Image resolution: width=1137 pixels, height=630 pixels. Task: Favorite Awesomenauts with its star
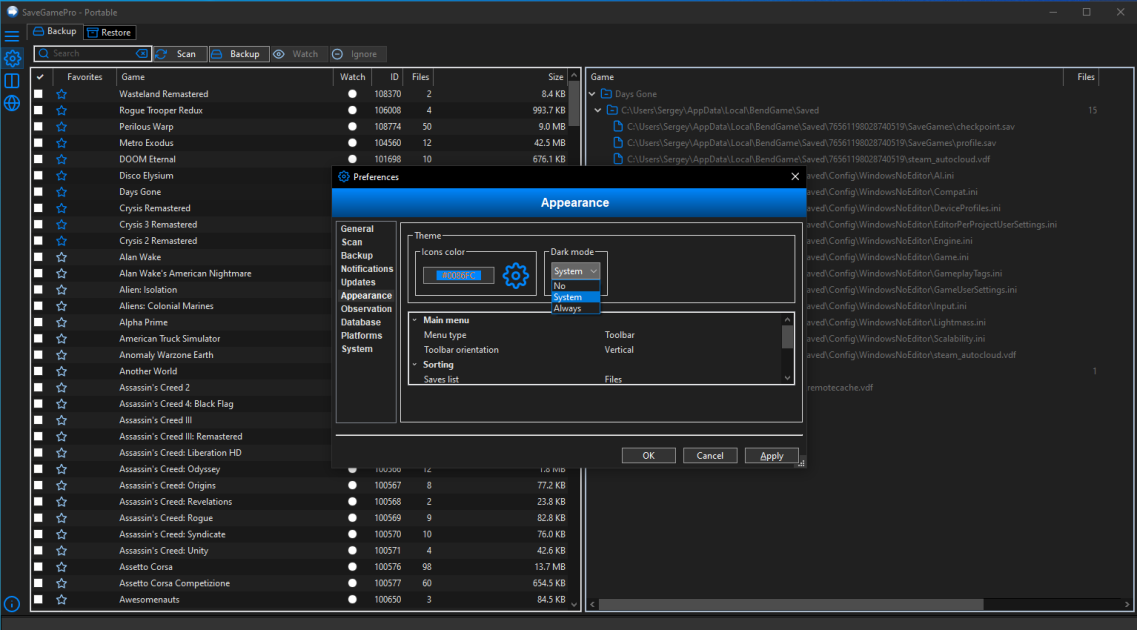(62, 600)
